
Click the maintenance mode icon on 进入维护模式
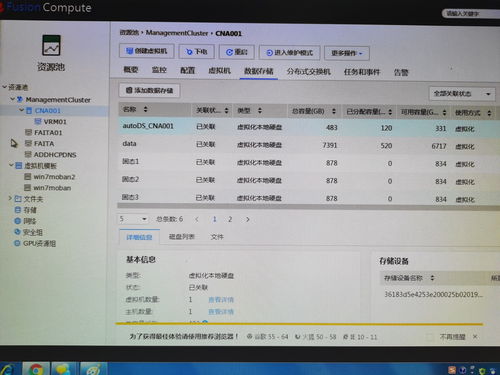[269, 53]
